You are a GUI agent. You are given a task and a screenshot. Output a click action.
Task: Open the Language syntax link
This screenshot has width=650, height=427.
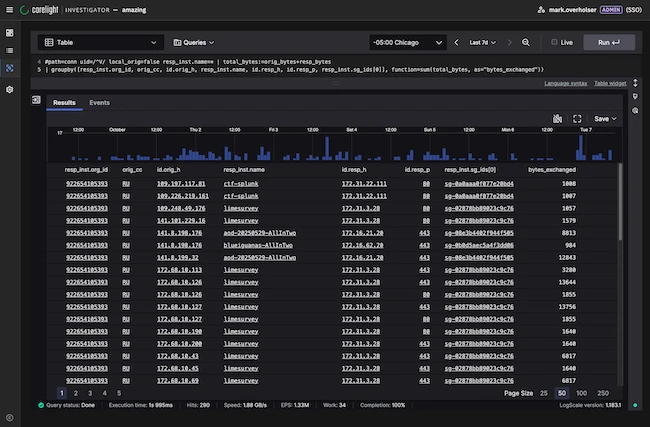tap(566, 83)
